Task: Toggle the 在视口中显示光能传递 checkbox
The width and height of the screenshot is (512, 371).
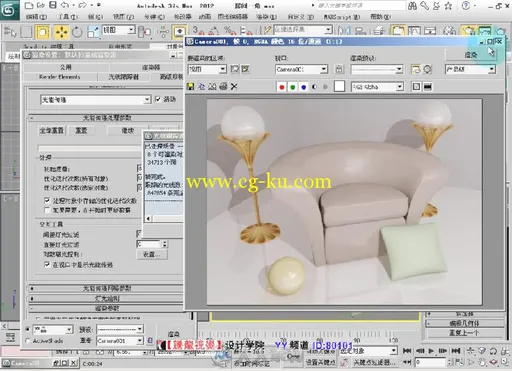Action: (x=47, y=265)
